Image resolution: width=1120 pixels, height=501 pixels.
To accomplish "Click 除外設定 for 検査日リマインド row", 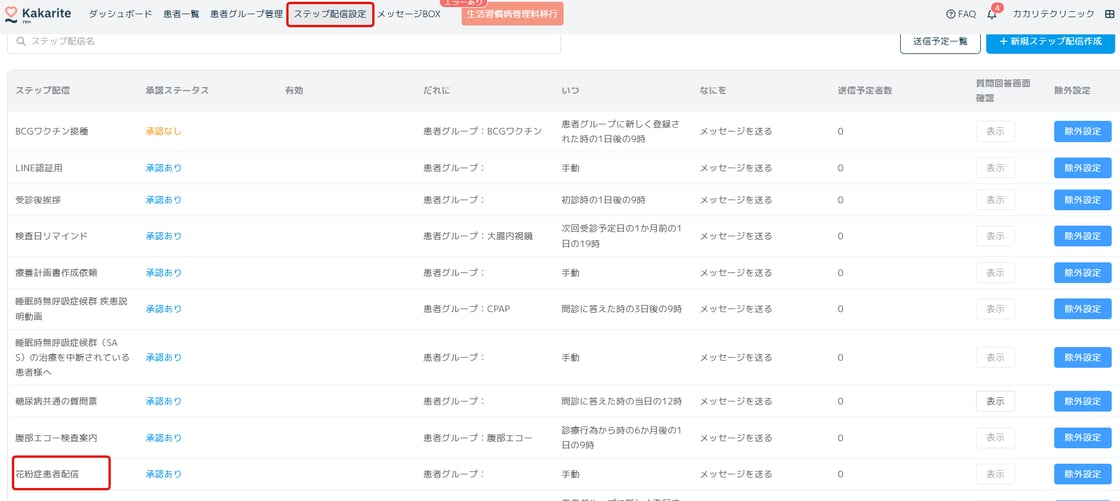I will pos(1082,236).
